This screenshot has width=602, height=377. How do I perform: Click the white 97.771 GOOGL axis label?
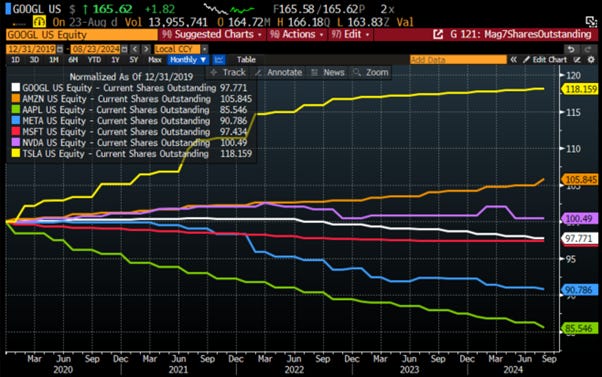coord(579,238)
